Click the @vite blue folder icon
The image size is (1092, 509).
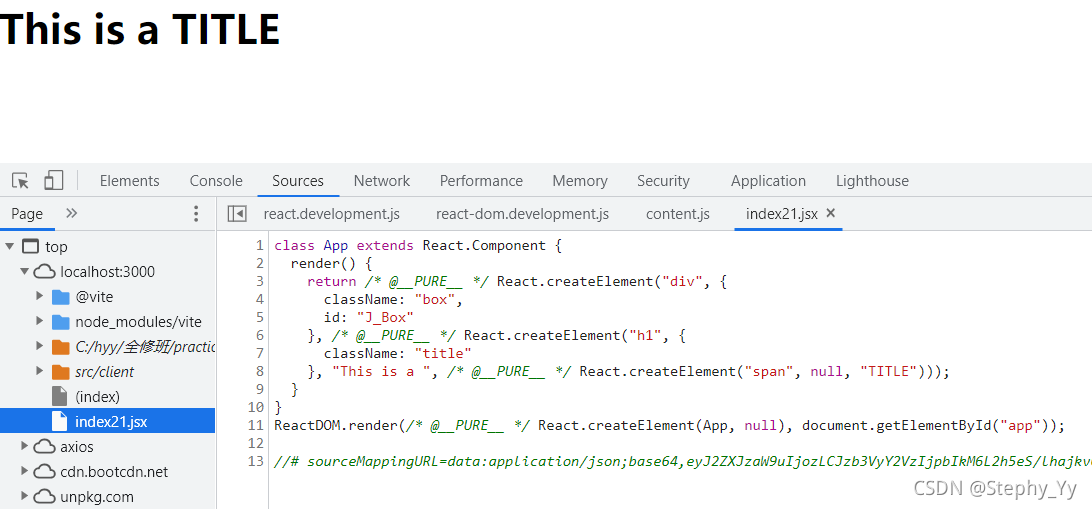click(61, 297)
